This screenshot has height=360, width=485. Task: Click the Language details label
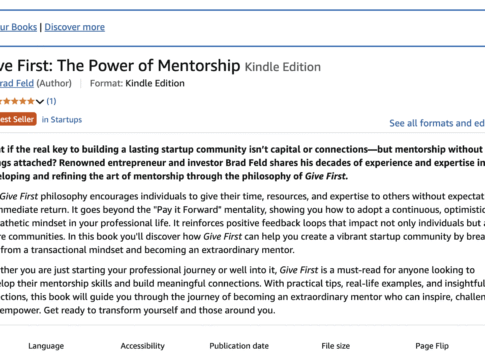46,346
